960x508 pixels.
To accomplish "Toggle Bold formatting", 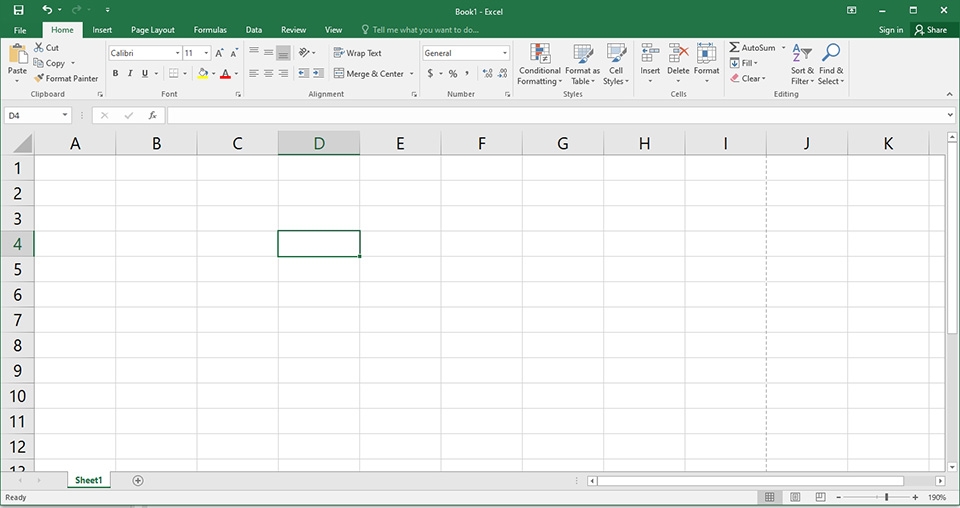I will pyautogui.click(x=115, y=73).
